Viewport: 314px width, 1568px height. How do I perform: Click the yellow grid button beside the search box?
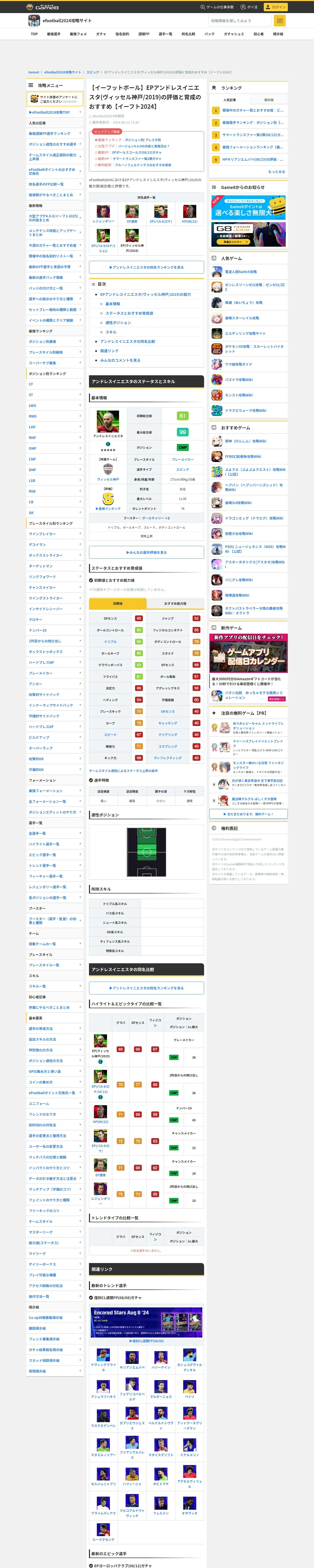(280, 21)
